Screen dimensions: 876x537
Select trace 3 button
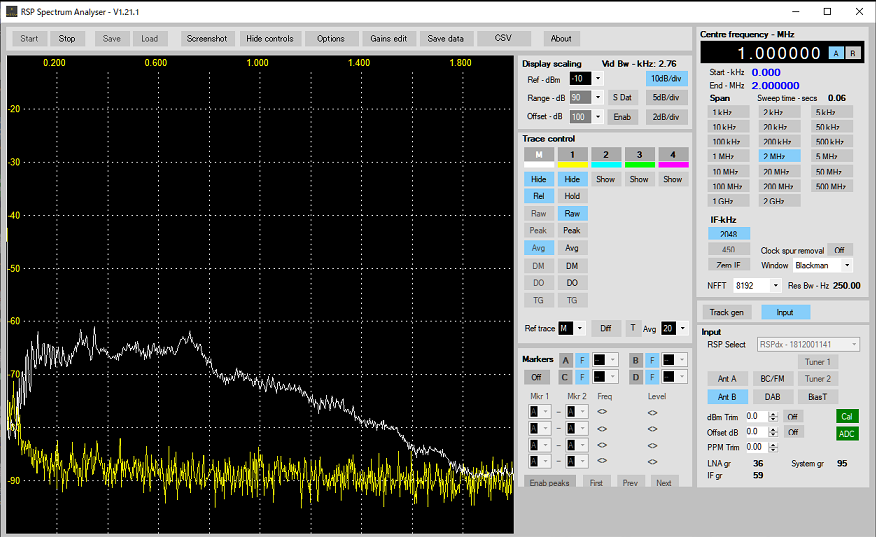click(639, 155)
